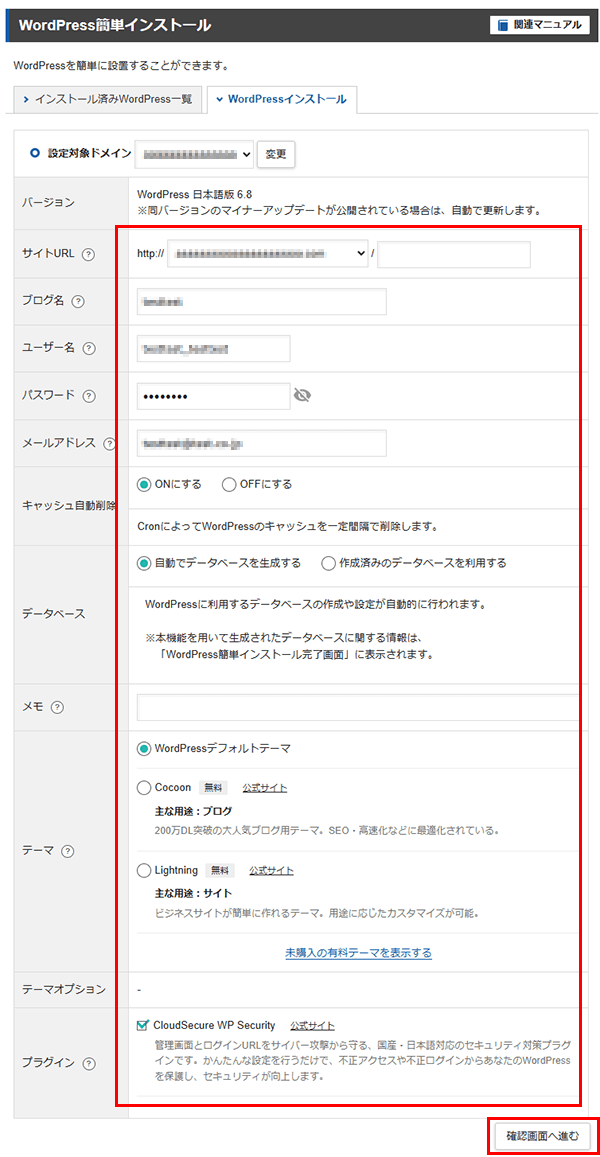Select the Lightning theme option
The width and height of the screenshot is (600, 1157).
(142, 870)
